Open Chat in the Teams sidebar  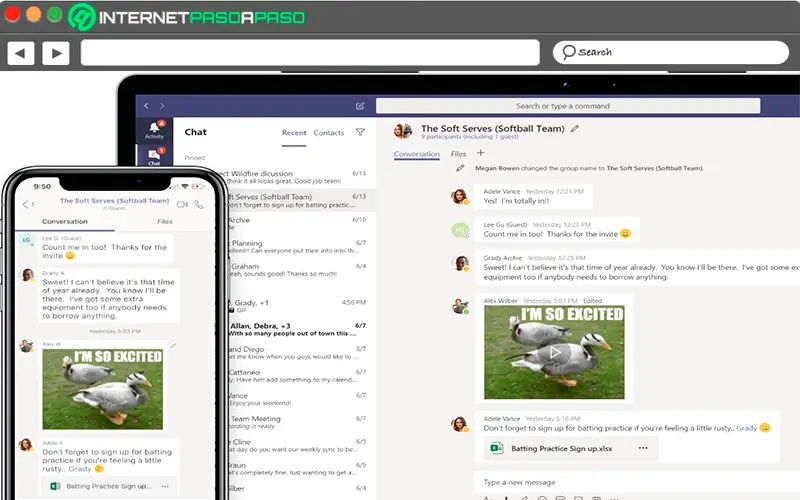pyautogui.click(x=154, y=156)
